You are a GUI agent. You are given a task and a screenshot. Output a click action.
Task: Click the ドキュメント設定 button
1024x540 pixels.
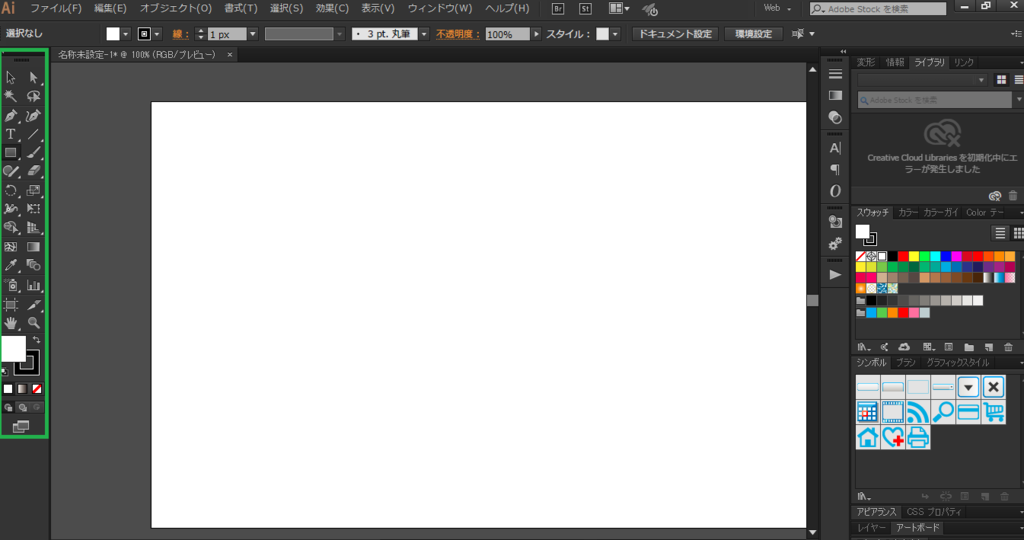(x=675, y=34)
